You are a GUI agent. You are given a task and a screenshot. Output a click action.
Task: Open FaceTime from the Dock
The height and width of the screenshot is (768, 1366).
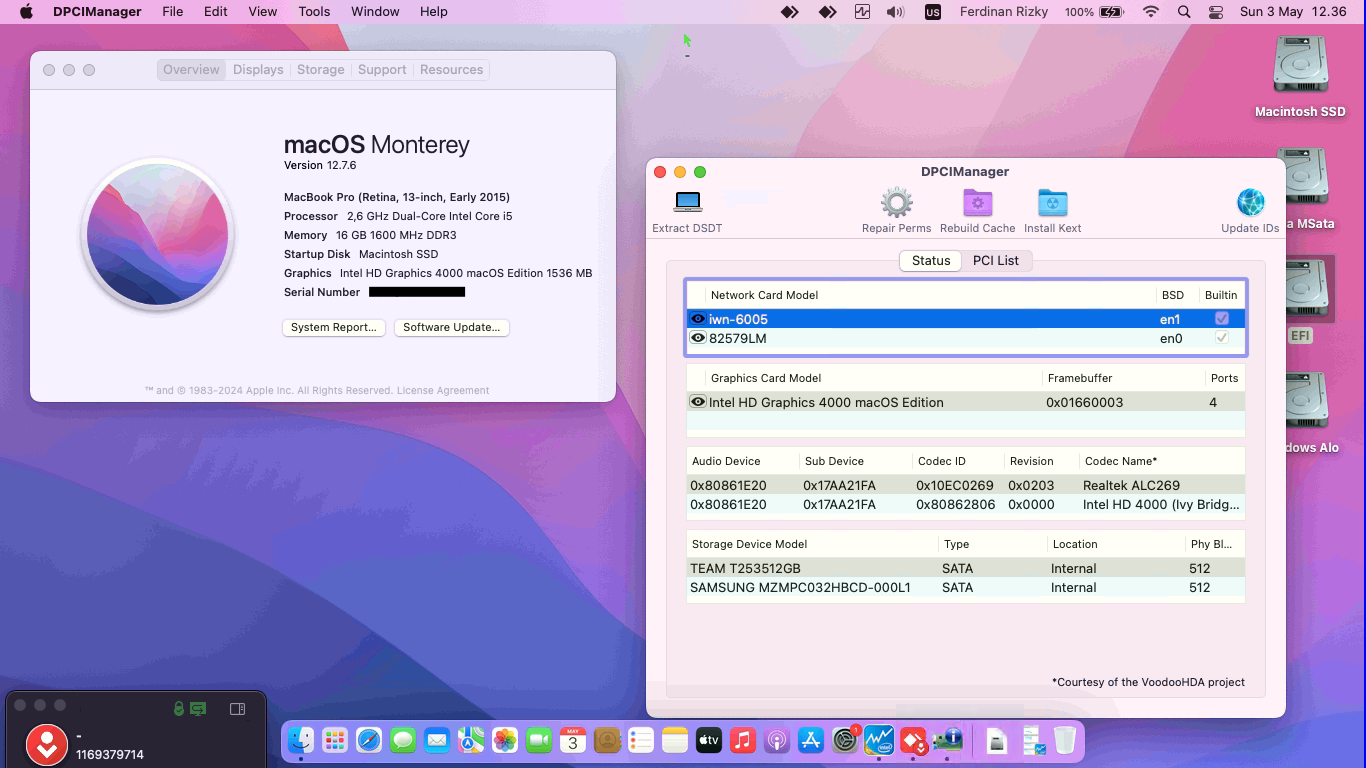tap(539, 740)
